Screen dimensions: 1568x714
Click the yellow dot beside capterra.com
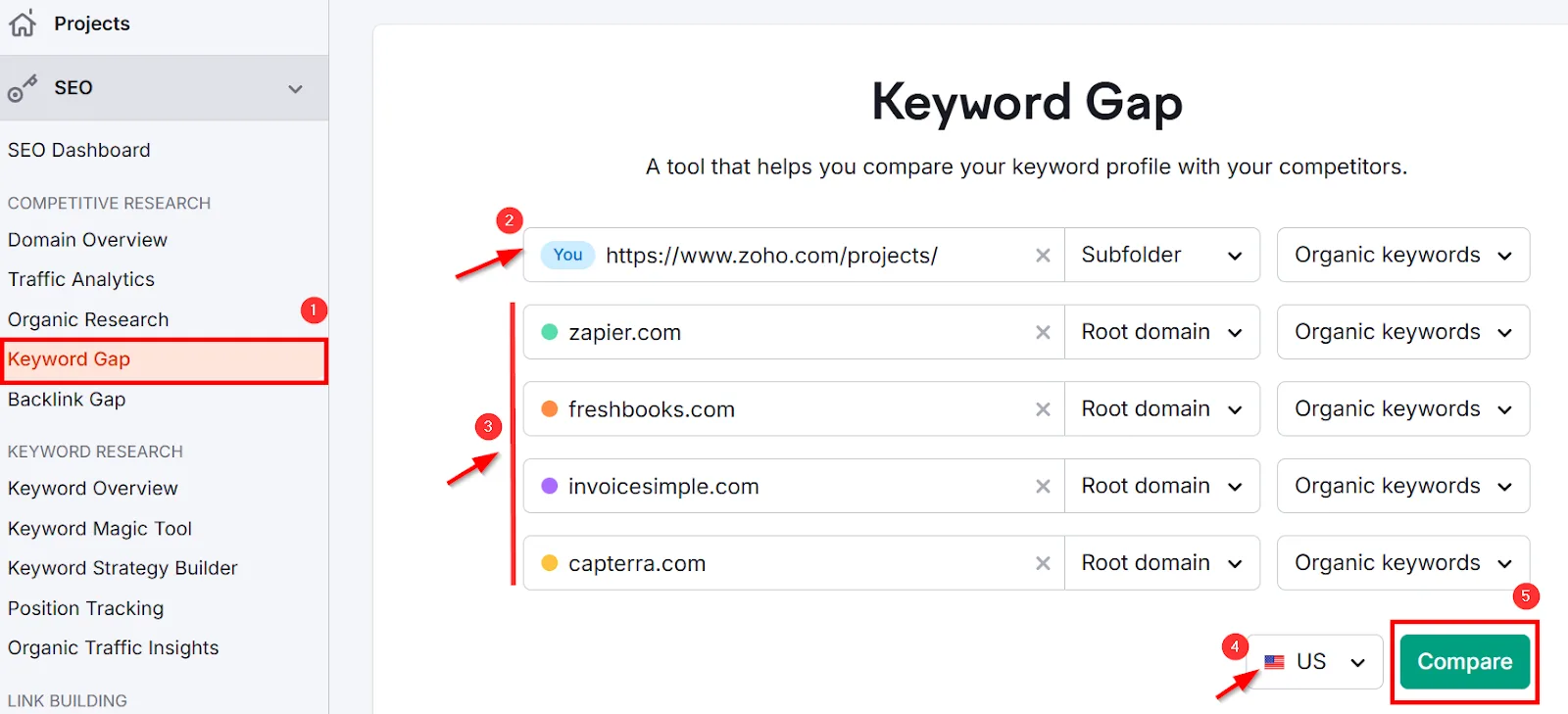[x=550, y=562]
